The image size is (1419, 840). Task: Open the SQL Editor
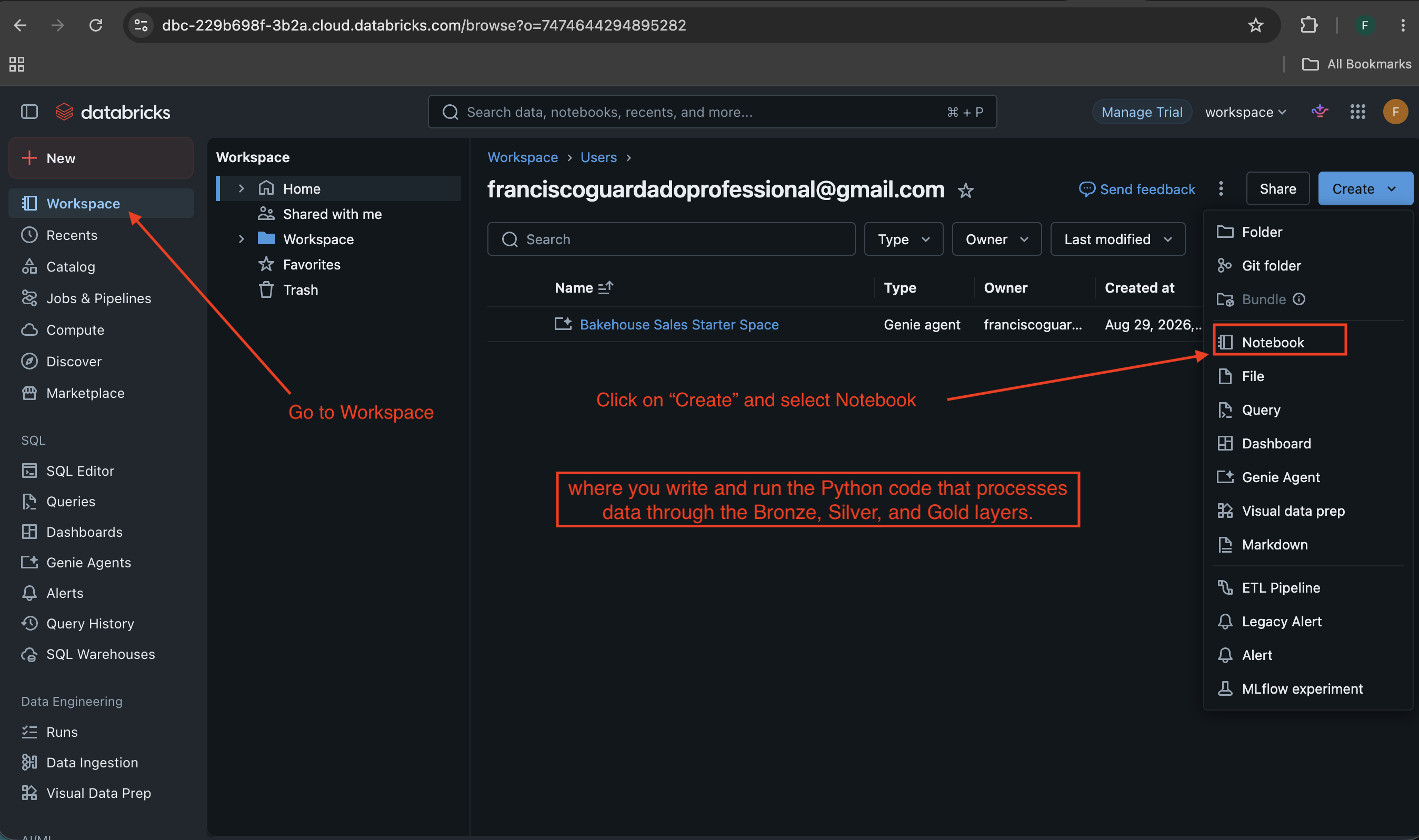101,471
